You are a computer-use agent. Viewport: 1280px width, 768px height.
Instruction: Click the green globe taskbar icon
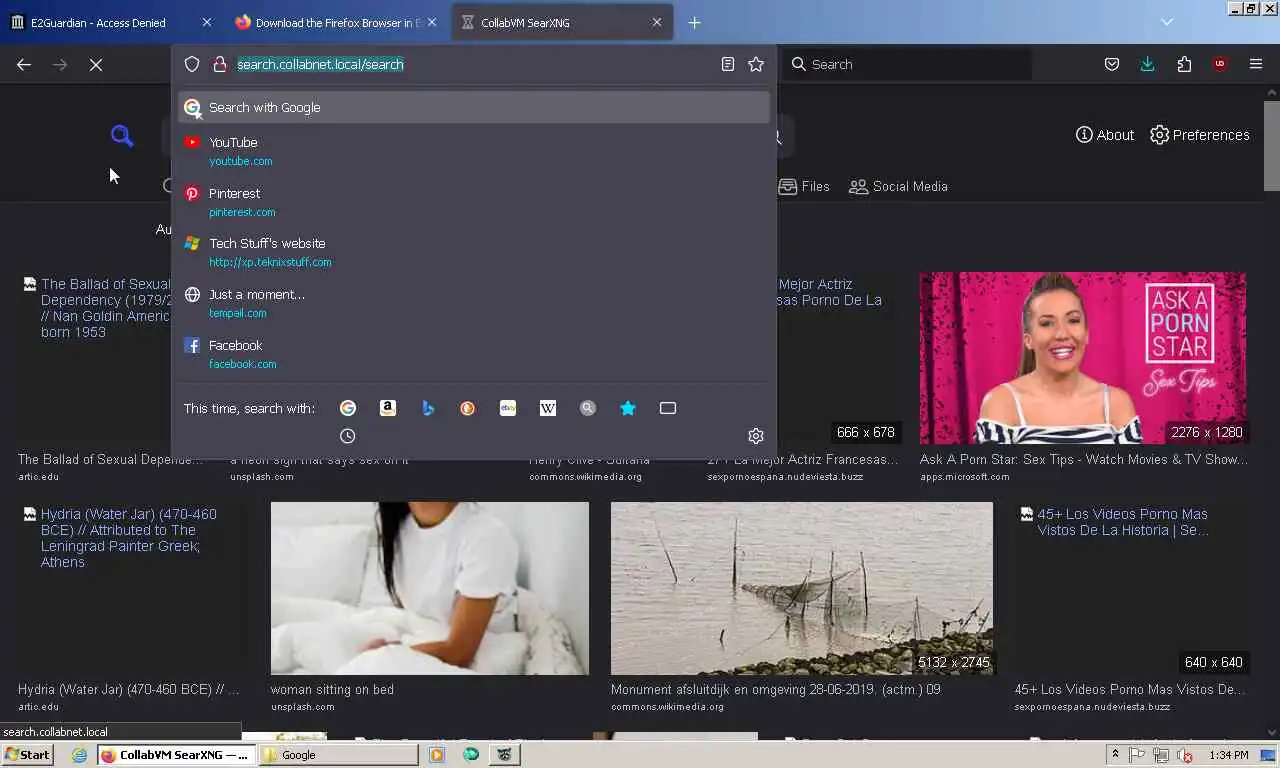(x=471, y=755)
